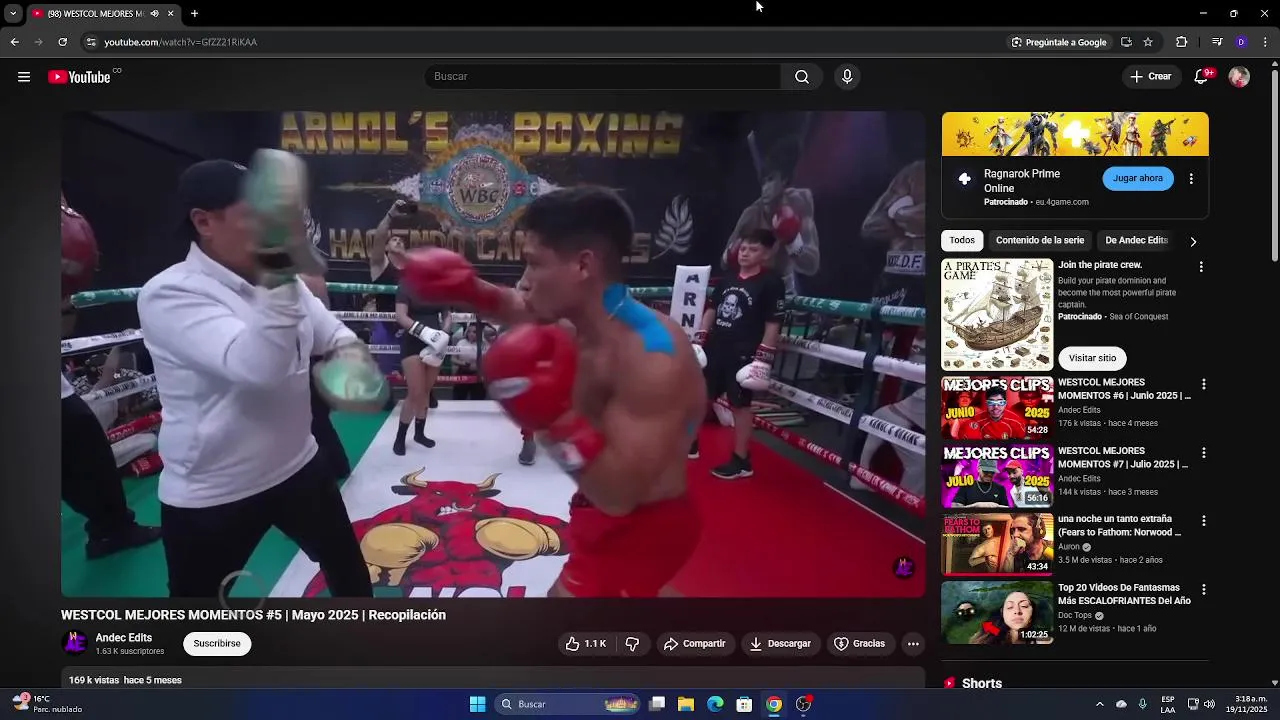
Task: Show hidden system tray icons
Action: [x=1099, y=704]
